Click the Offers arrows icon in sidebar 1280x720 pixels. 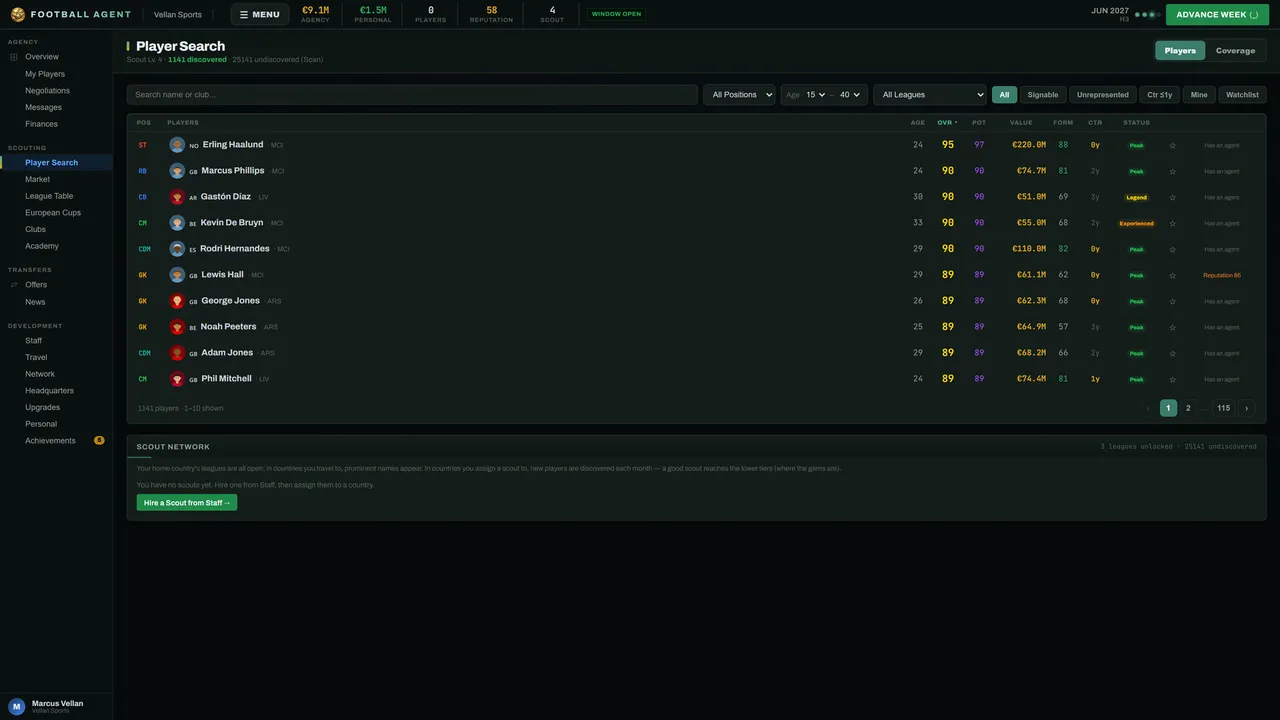pyautogui.click(x=14, y=285)
